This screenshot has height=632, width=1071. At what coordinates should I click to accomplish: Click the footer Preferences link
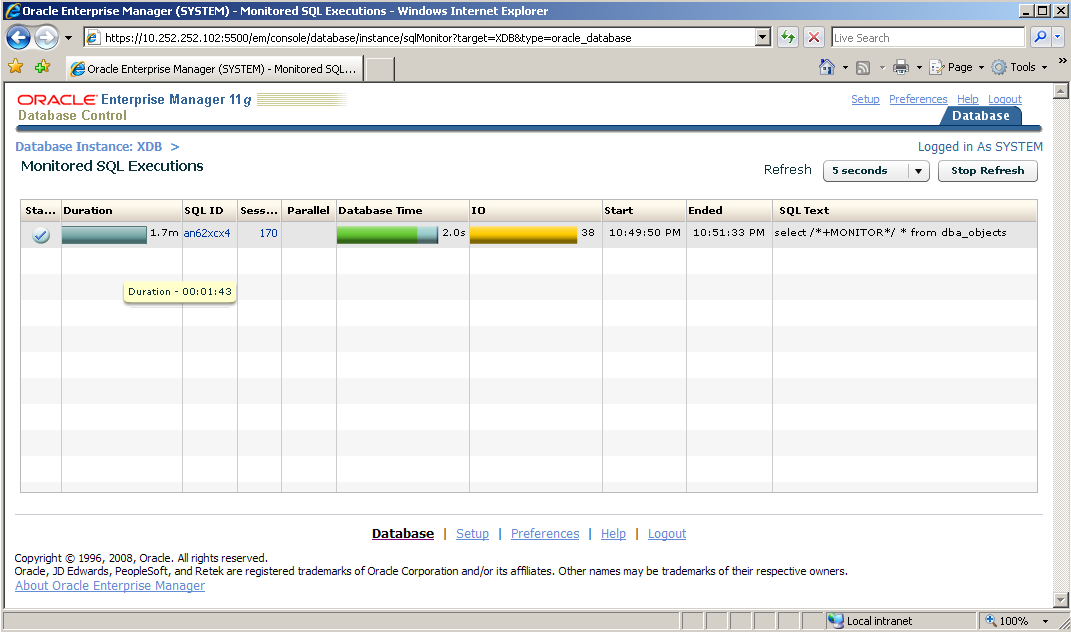point(545,534)
